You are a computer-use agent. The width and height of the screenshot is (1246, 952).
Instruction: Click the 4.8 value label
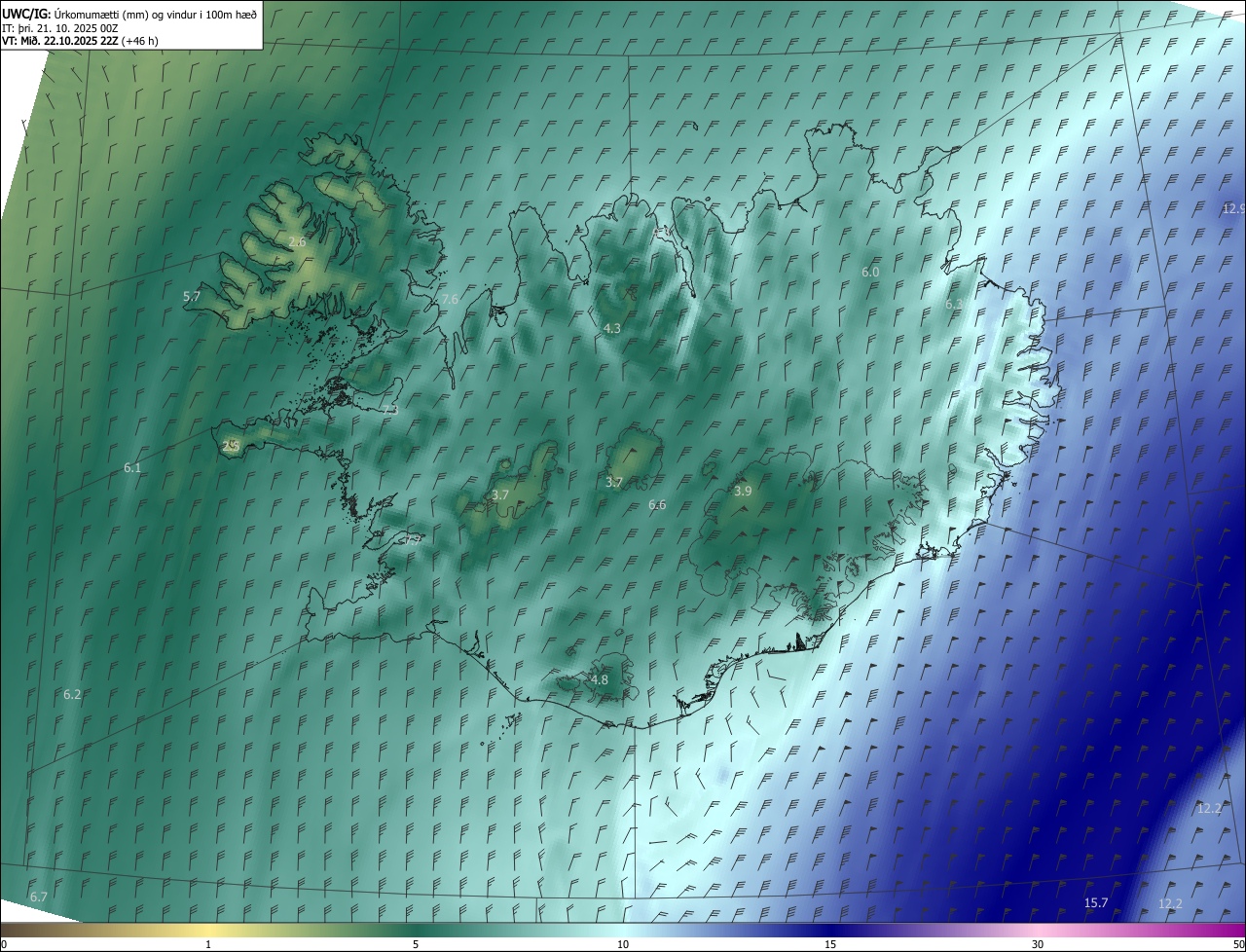click(x=600, y=679)
